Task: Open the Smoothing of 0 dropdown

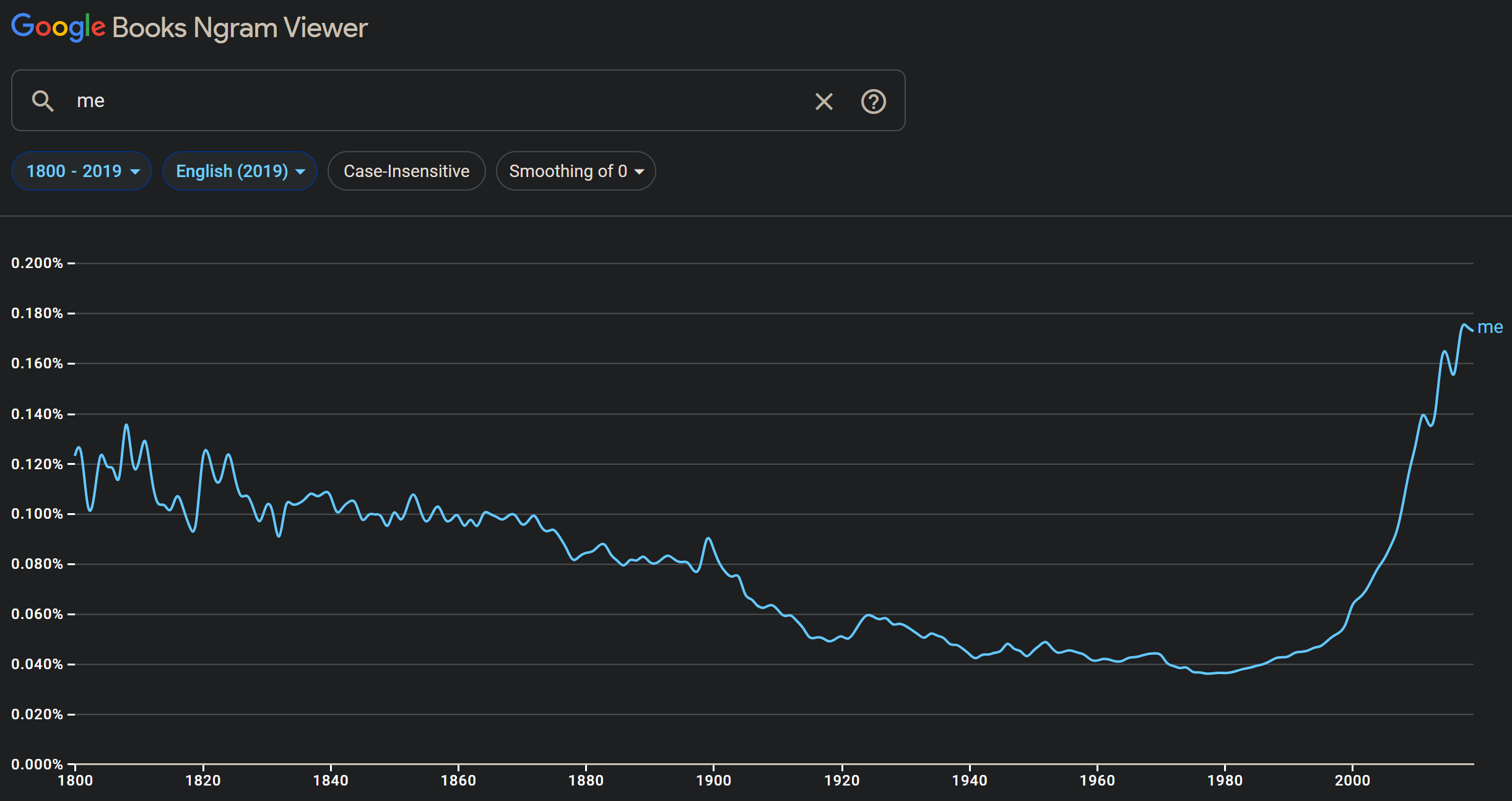Action: [x=576, y=171]
